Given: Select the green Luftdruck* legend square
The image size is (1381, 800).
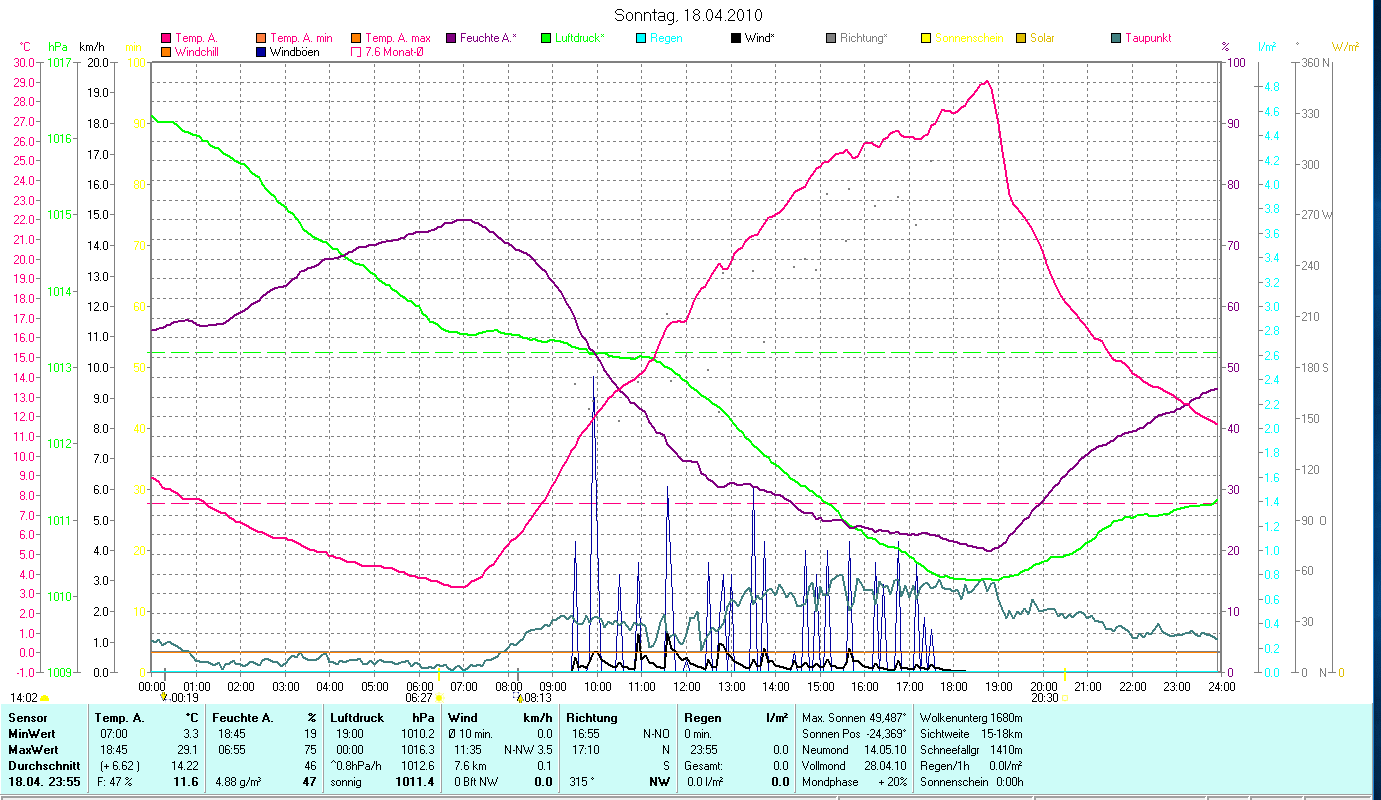Looking at the screenshot, I should point(546,39).
